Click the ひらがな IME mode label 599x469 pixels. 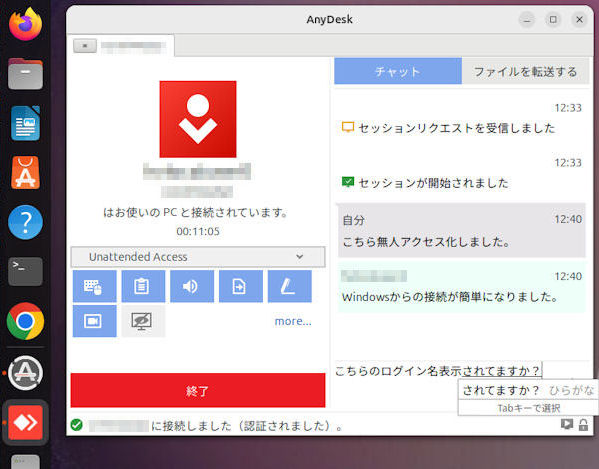coord(571,390)
